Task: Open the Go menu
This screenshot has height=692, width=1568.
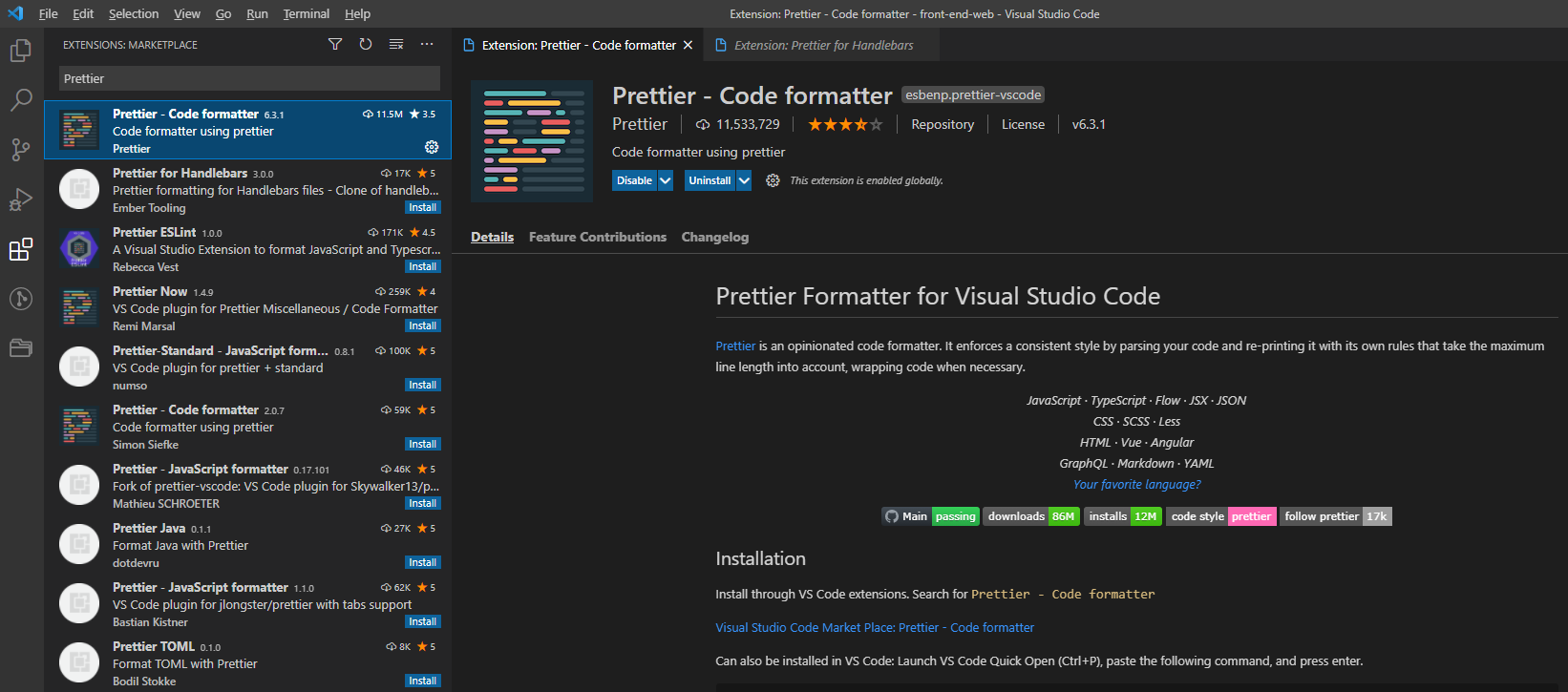Action: pos(223,13)
